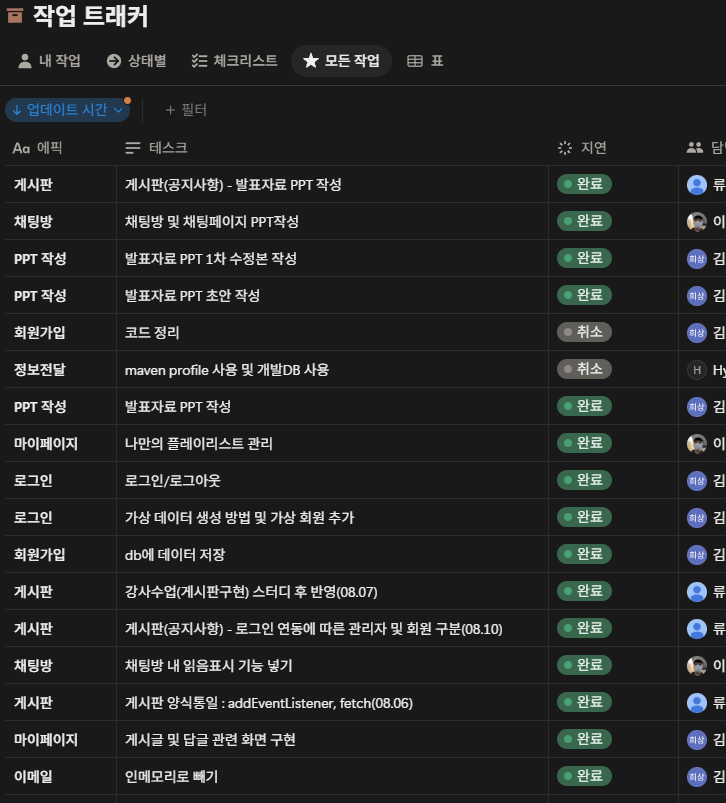The image size is (726, 803).
Task: Click H avatar in maven profile row
Action: tap(697, 370)
